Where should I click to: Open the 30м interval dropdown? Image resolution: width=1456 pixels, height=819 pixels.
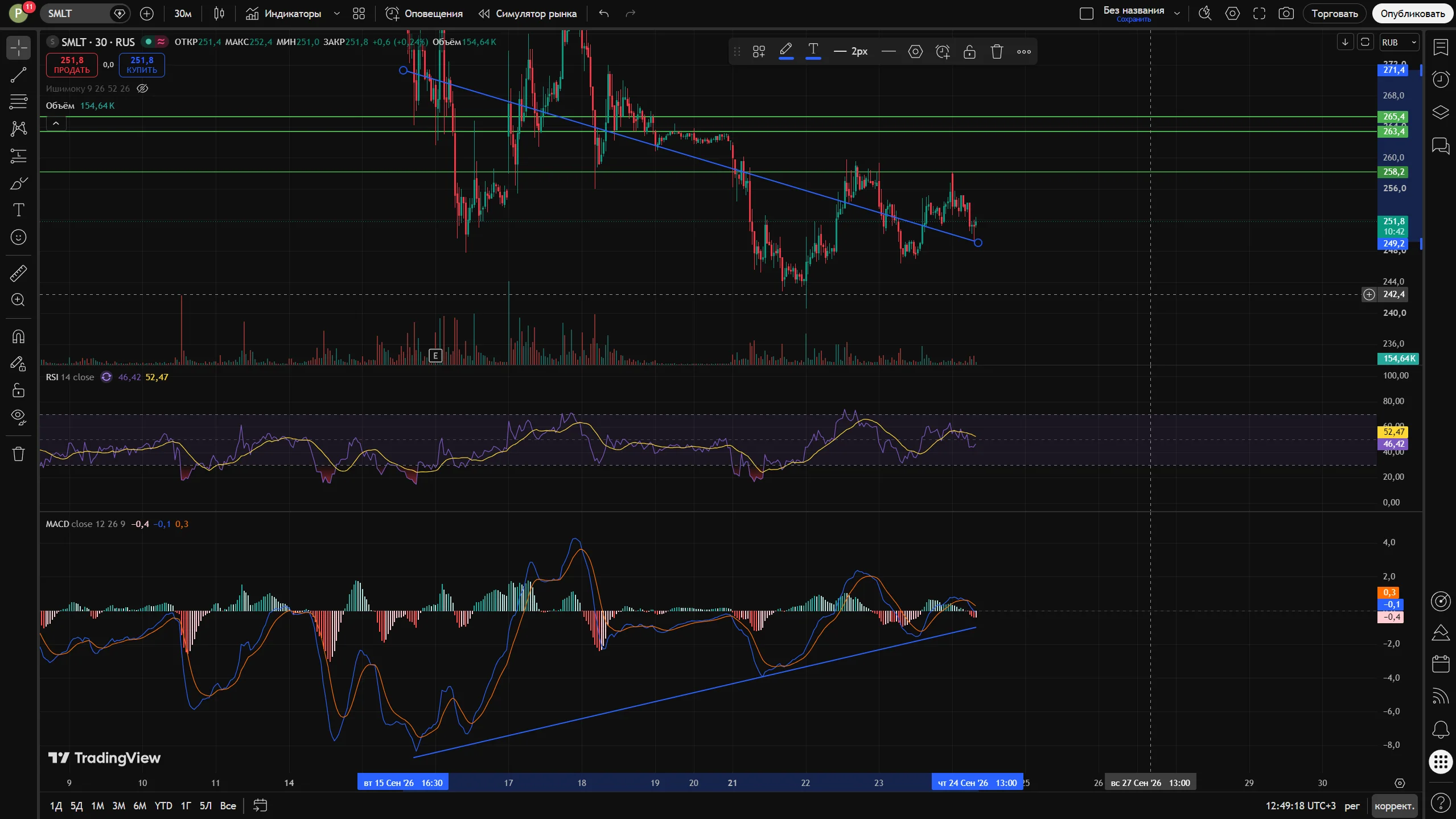coord(183,14)
